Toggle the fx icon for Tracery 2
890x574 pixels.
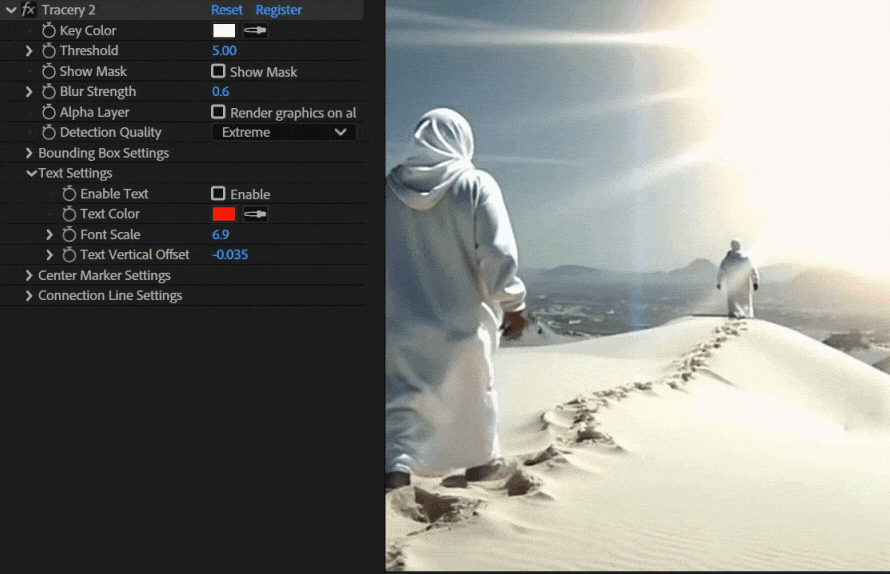tap(29, 10)
